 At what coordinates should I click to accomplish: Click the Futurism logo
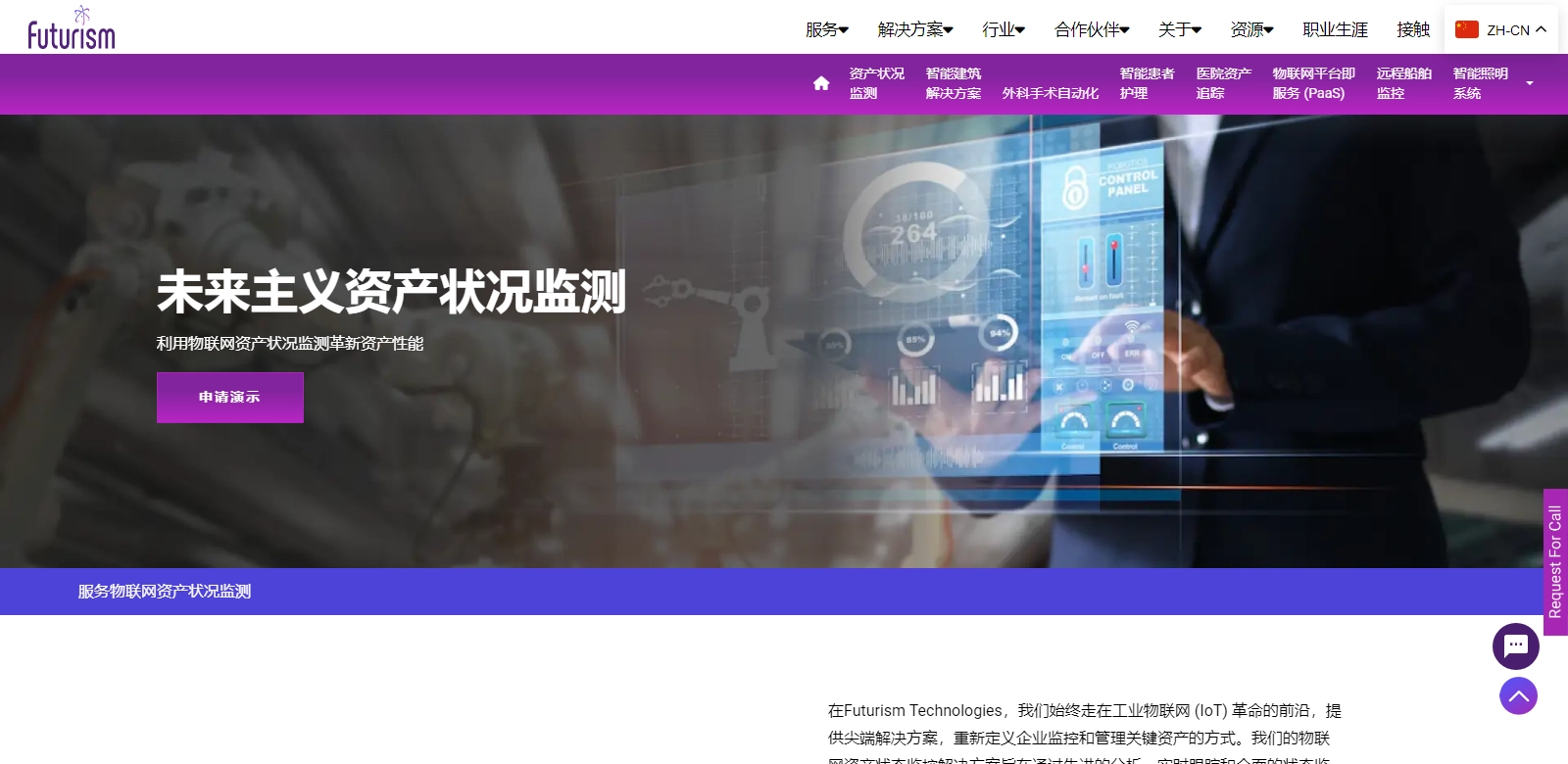(71, 27)
